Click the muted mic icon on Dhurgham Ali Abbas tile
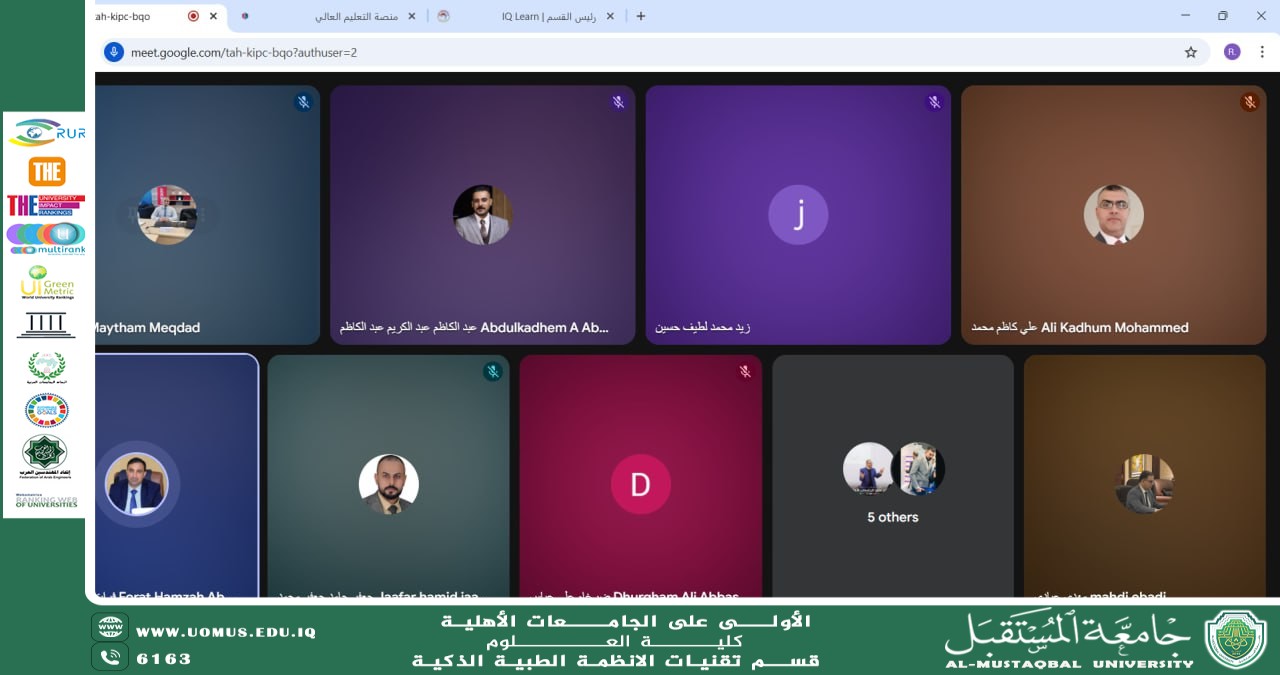 click(744, 372)
